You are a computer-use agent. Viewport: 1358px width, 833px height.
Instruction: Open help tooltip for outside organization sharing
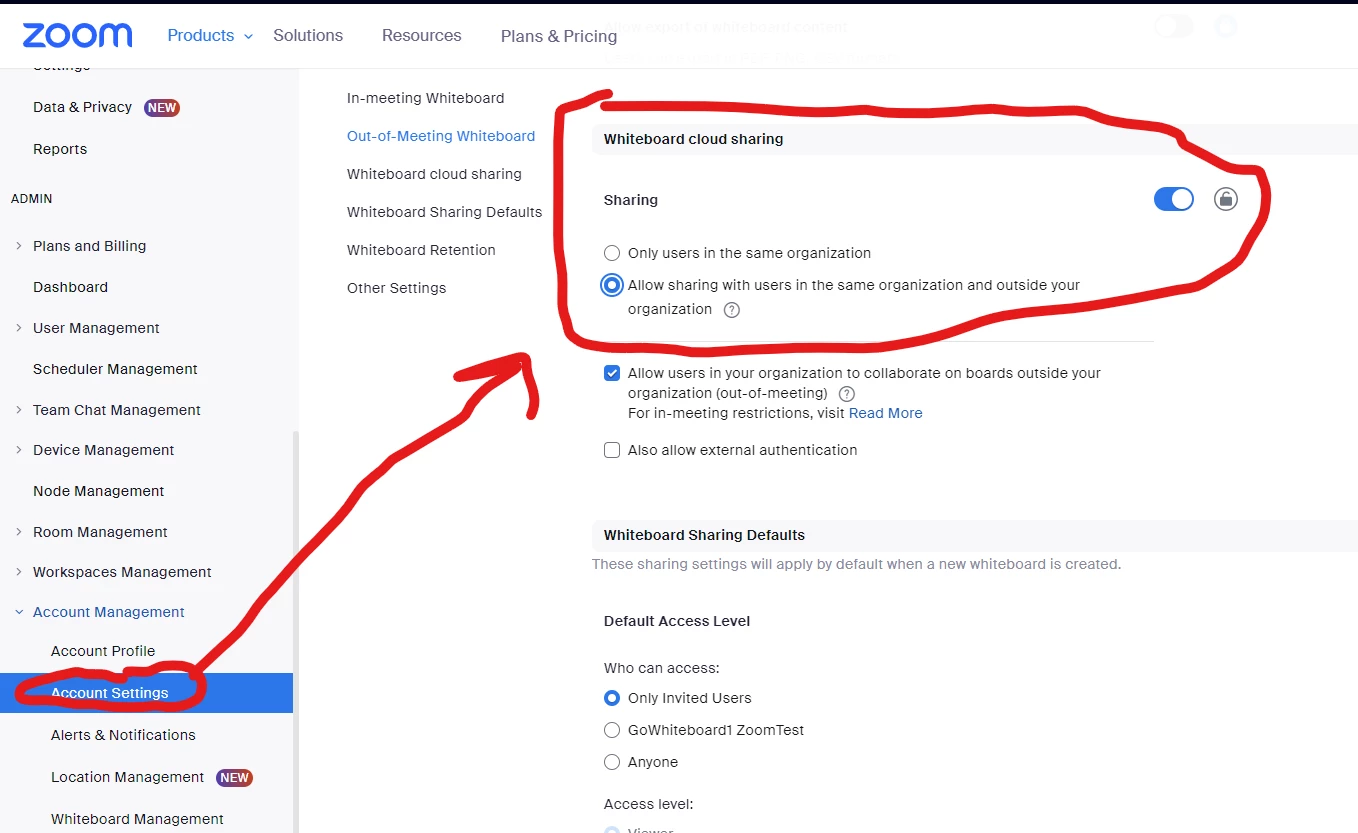(x=732, y=310)
